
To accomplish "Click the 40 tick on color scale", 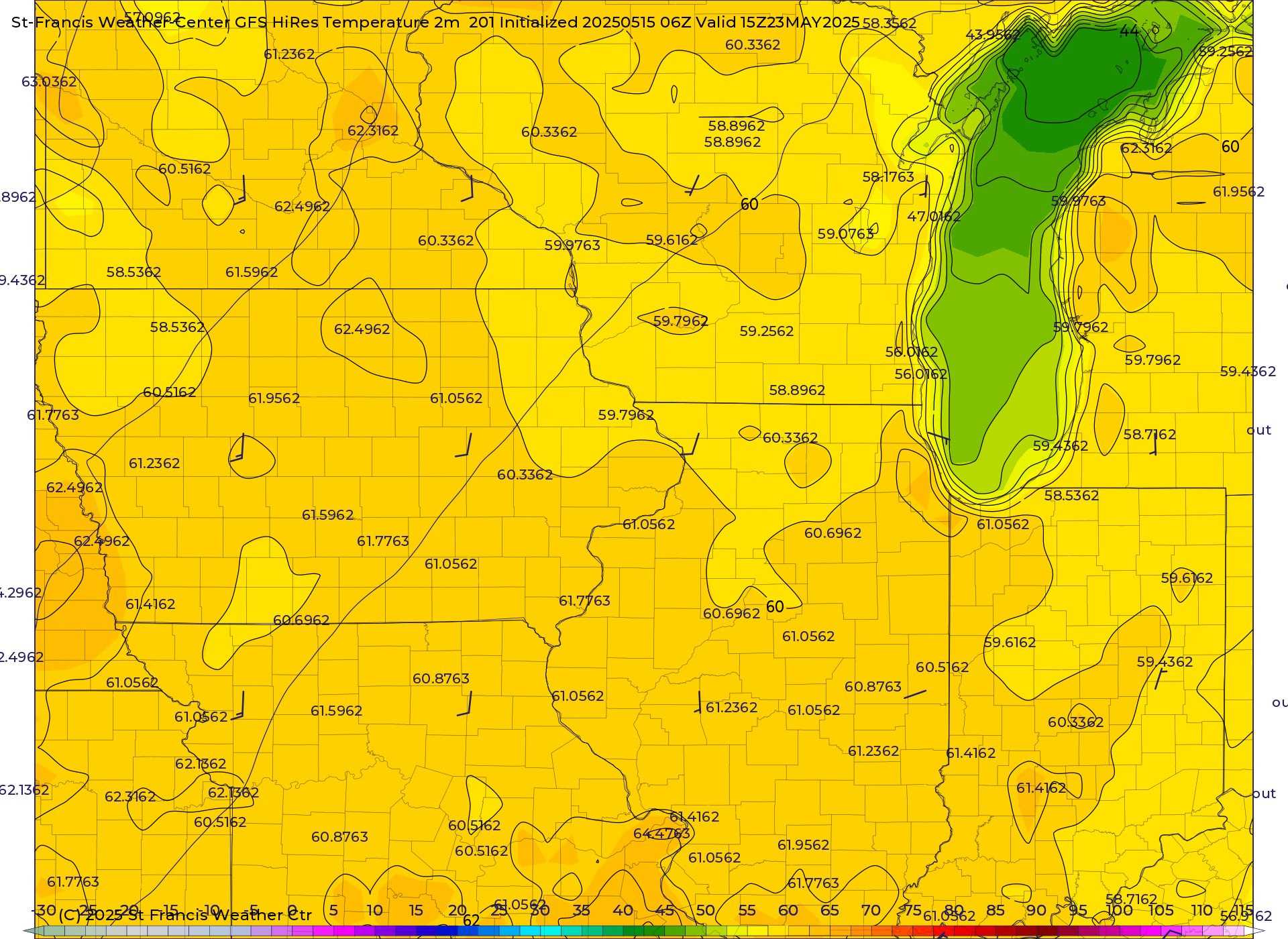I will (623, 910).
